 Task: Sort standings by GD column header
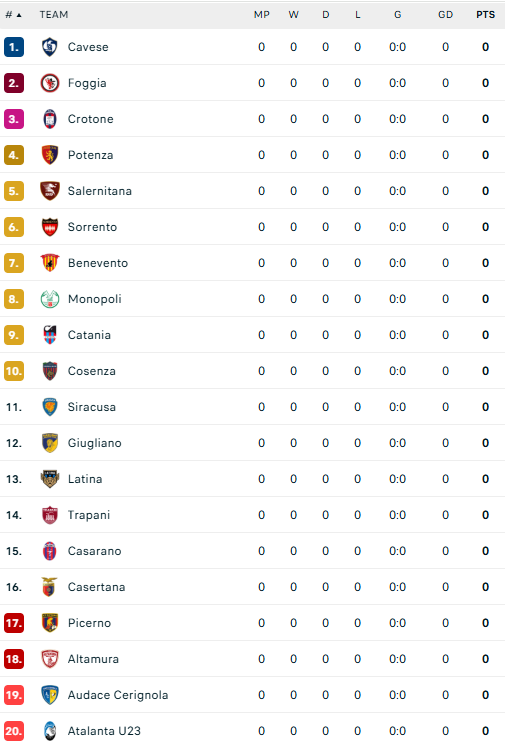pyautogui.click(x=445, y=15)
